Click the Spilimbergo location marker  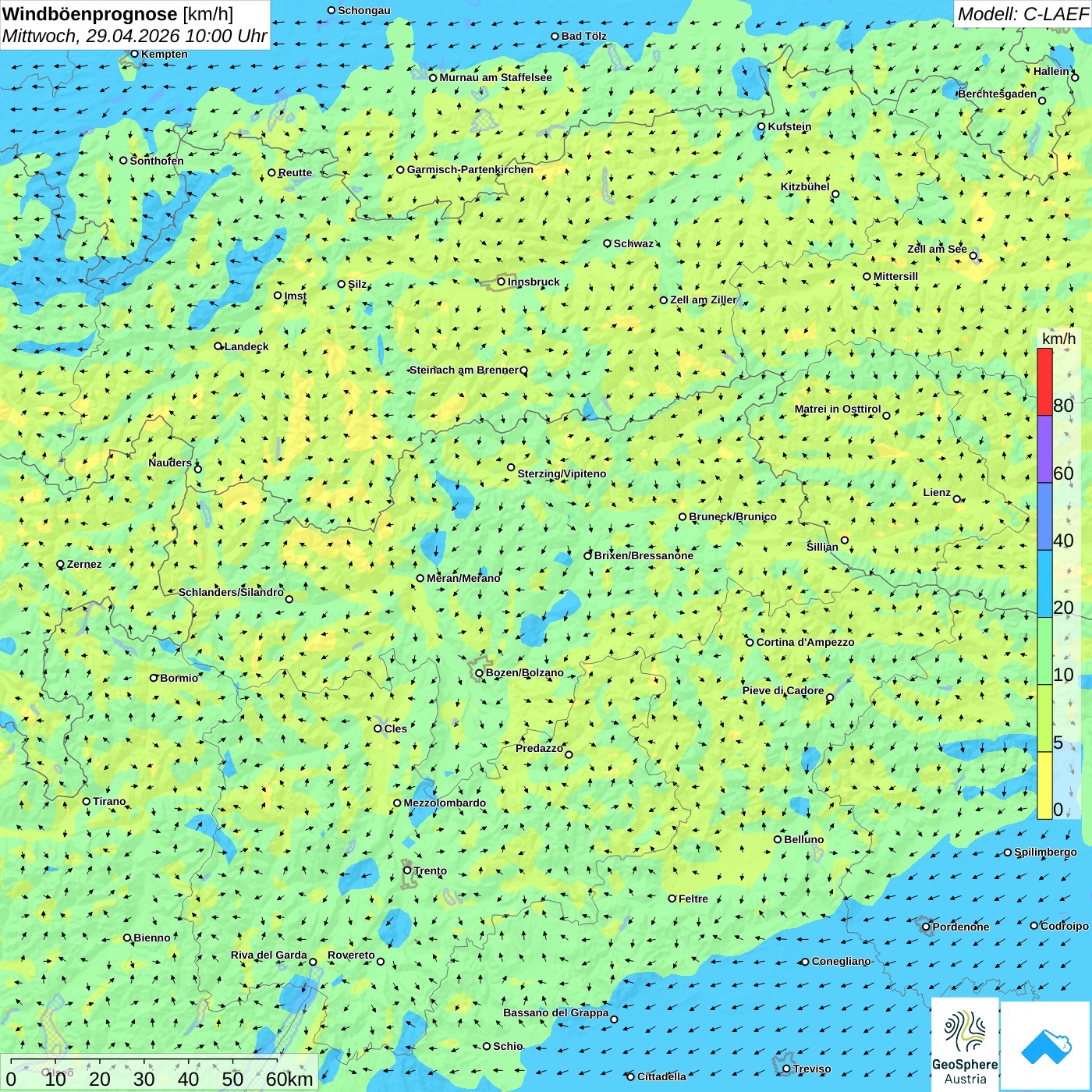[x=1008, y=853]
